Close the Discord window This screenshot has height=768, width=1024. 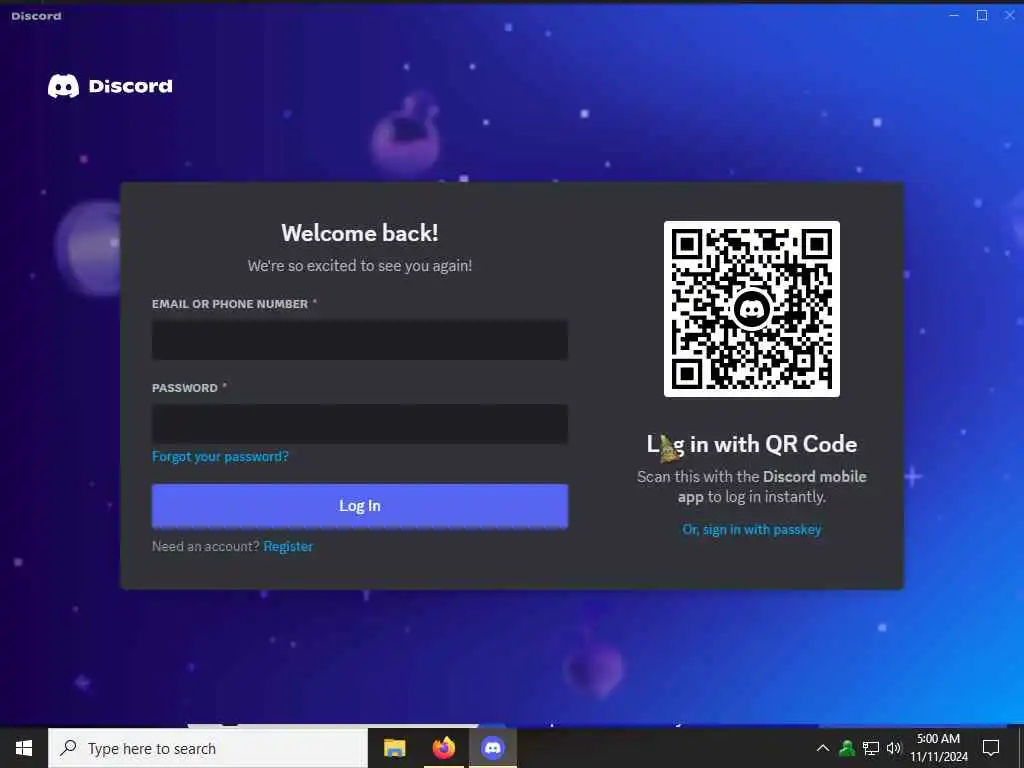point(1010,15)
